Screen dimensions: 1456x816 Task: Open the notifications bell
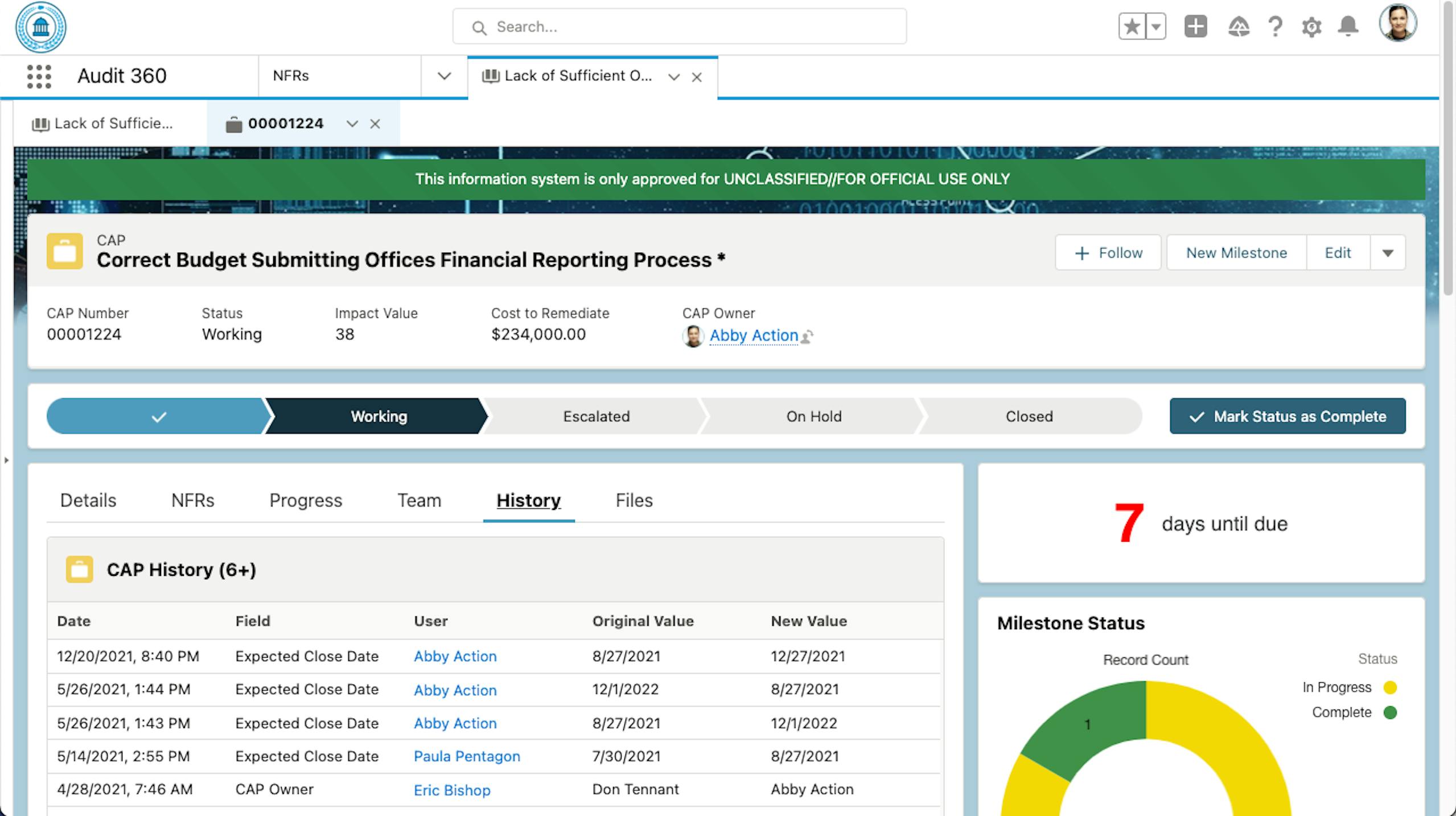click(1348, 27)
